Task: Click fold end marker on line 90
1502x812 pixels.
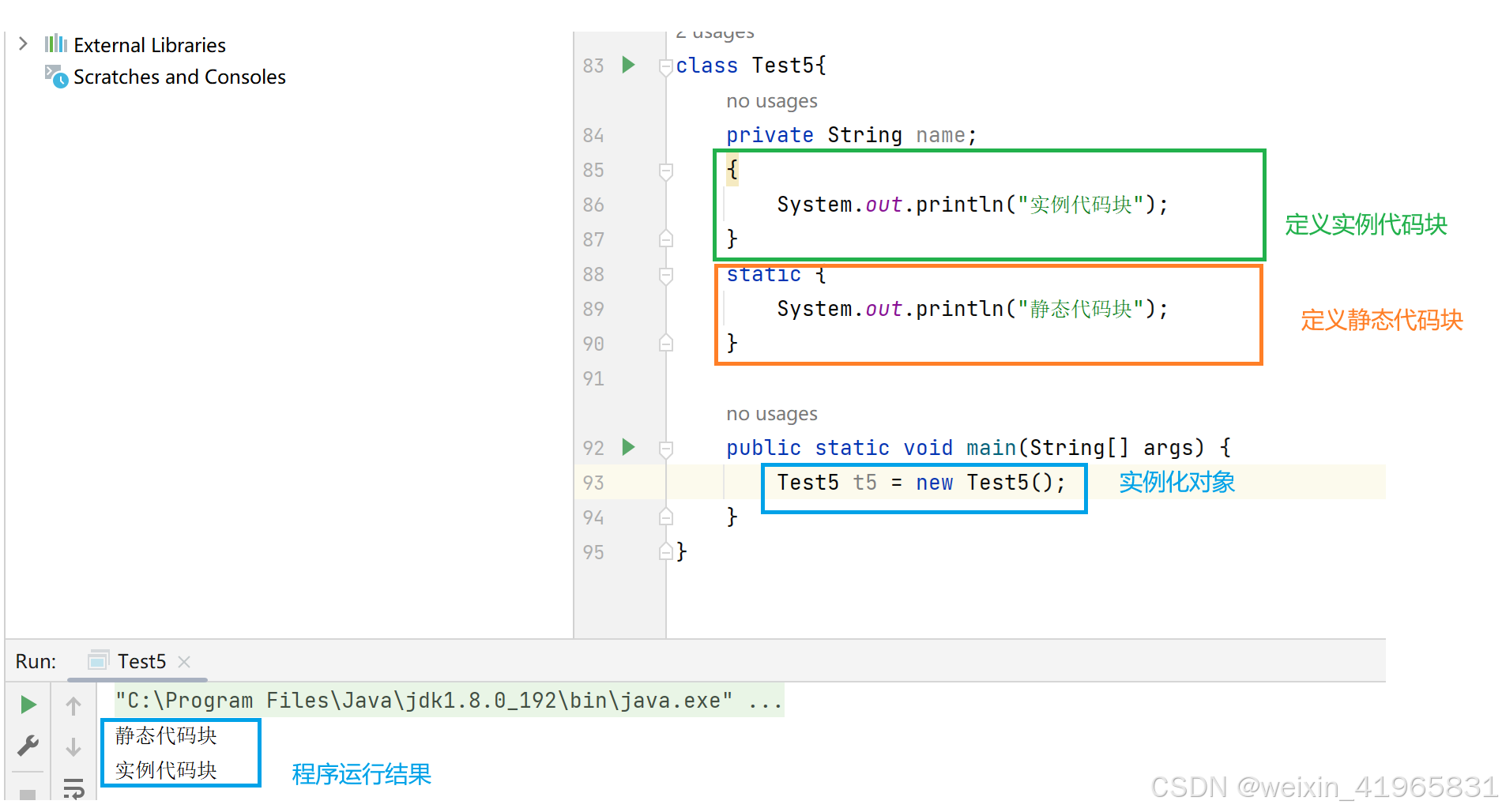Action: click(665, 343)
